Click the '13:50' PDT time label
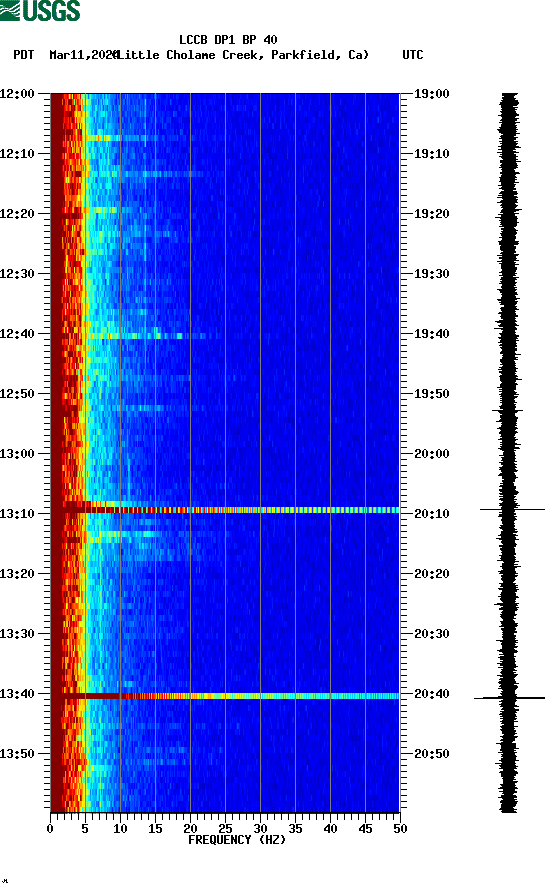552x892 pixels. click(18, 754)
